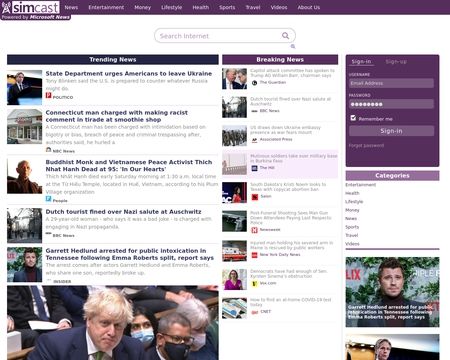Image resolution: width=450 pixels, height=360 pixels.
Task: Click the small zoom icon below search
Action: coord(293,46)
